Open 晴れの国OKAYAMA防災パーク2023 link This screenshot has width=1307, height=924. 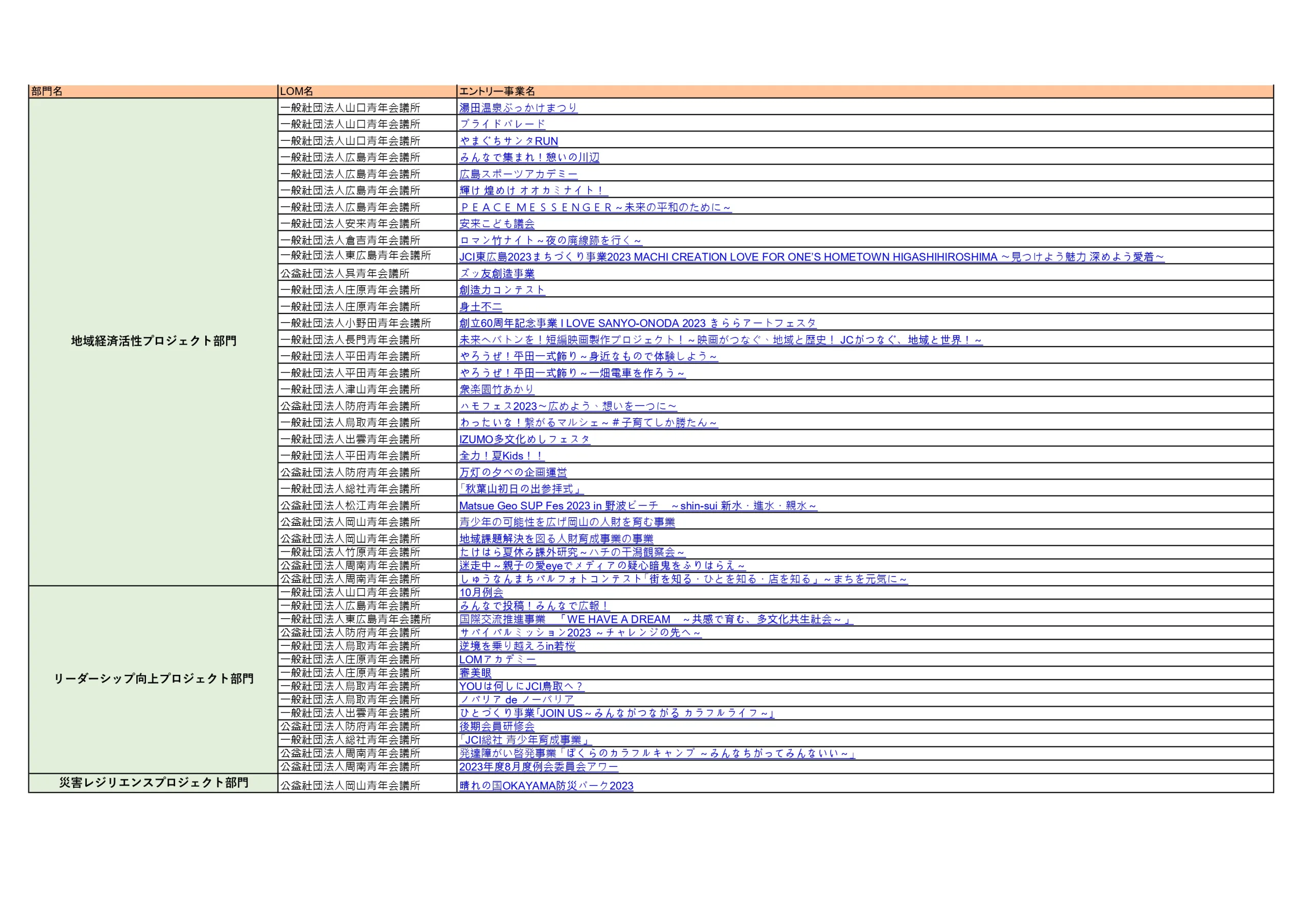[x=546, y=786]
